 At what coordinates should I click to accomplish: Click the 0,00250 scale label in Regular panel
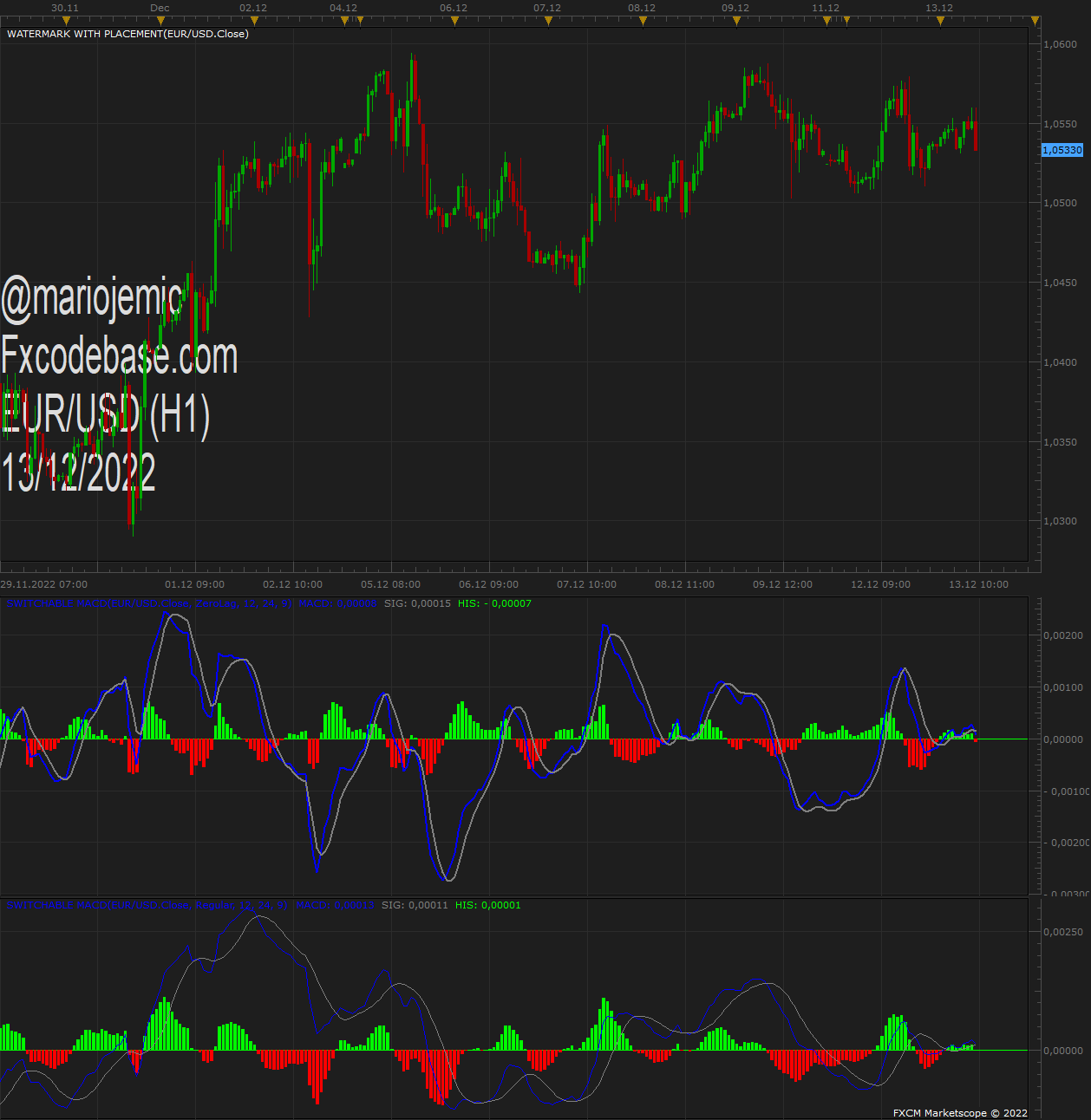pos(1063,932)
